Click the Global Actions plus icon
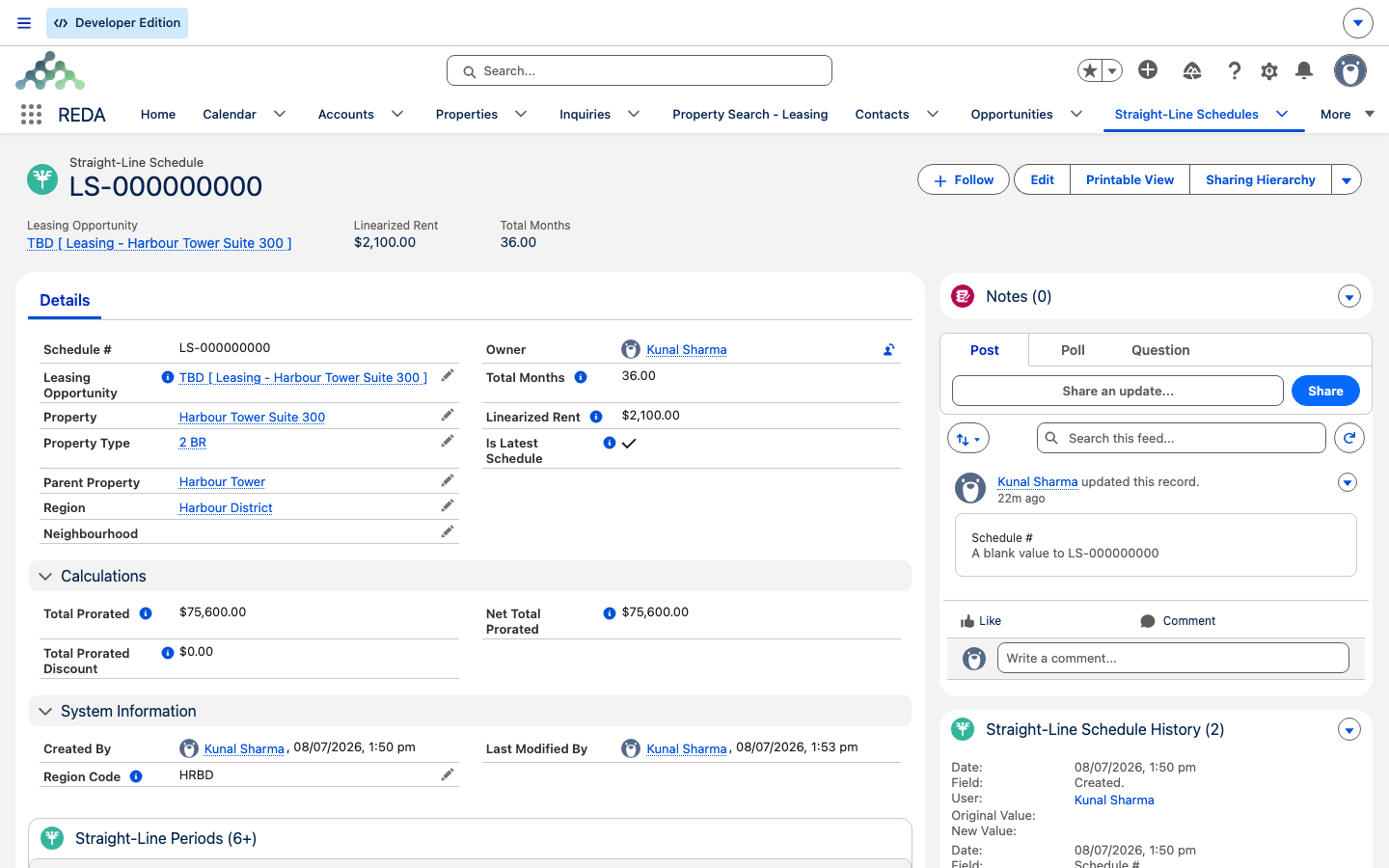 [1148, 69]
